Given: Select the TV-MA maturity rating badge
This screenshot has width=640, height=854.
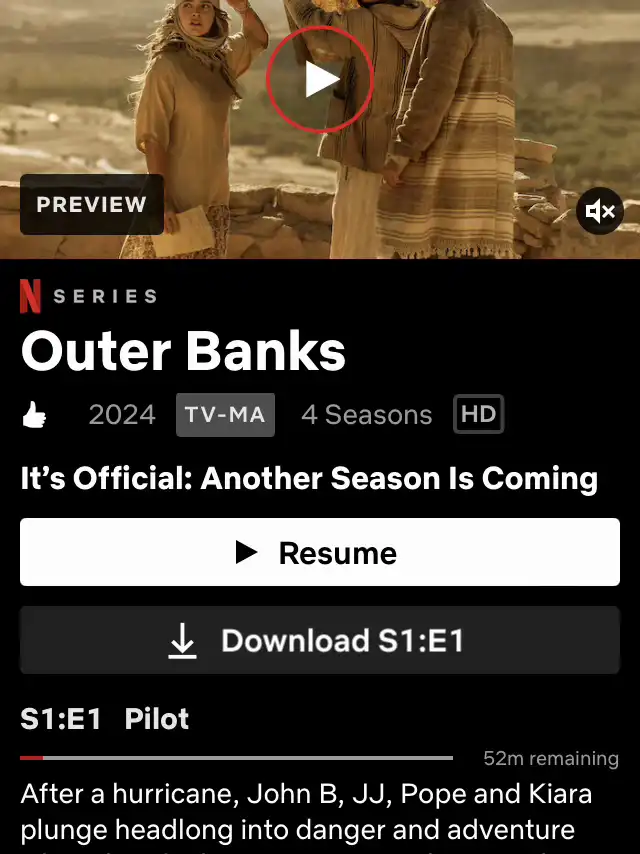Looking at the screenshot, I should pyautogui.click(x=225, y=414).
